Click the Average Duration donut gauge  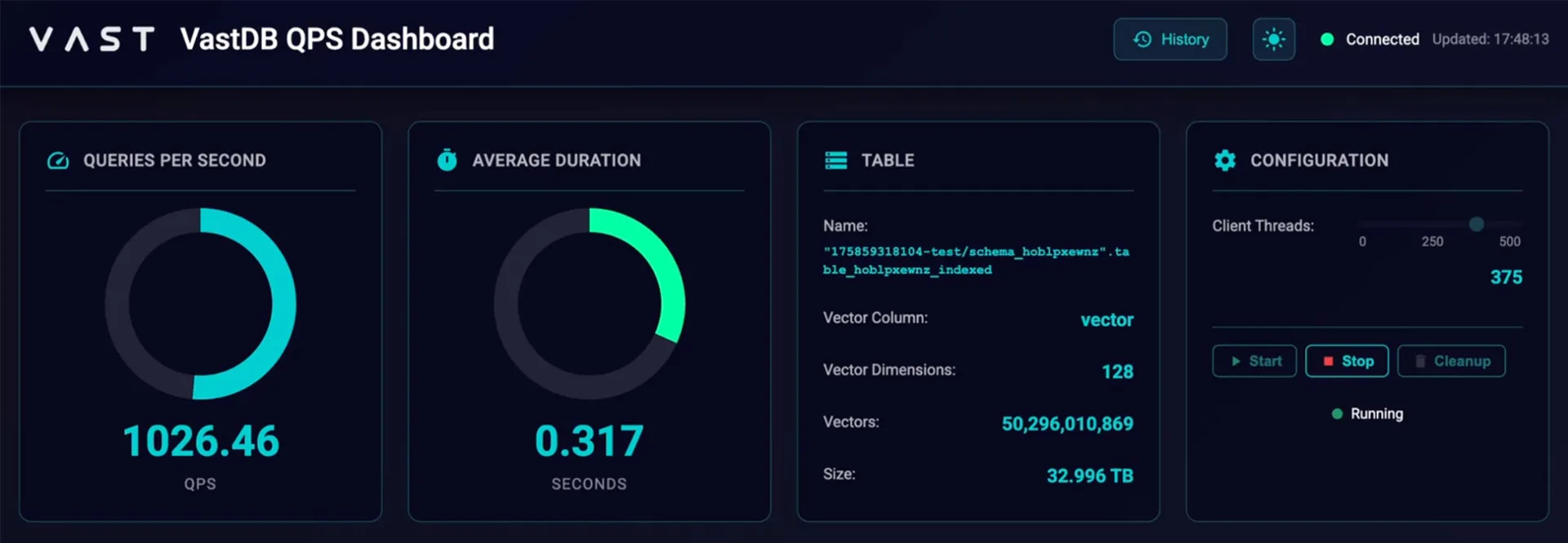pos(590,304)
